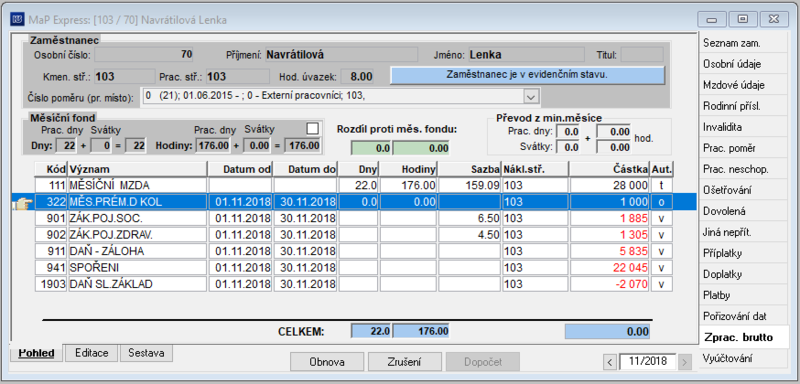Click the Částka column header
The image size is (800, 384).
609,169
